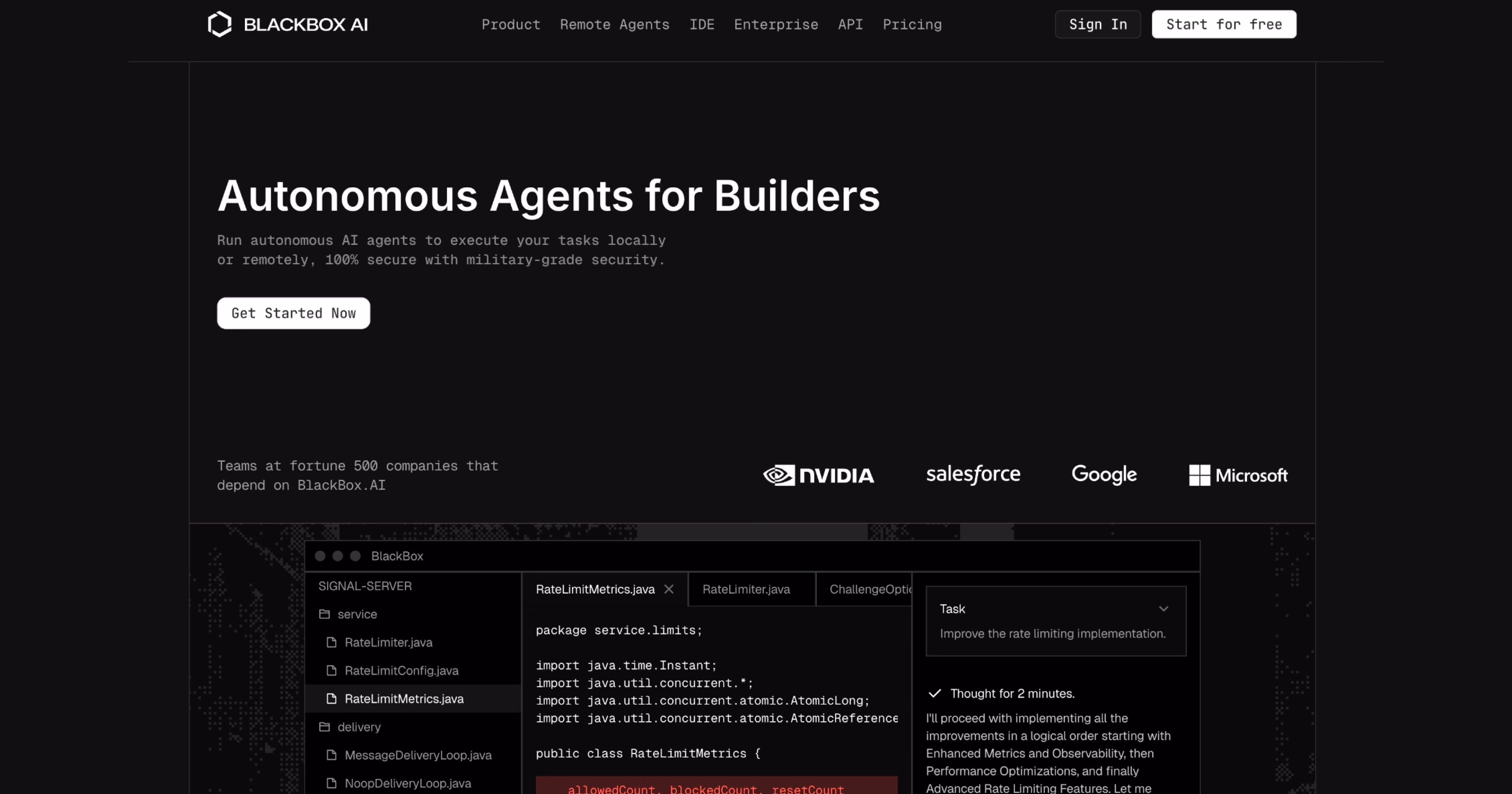This screenshot has width=1512, height=794.
Task: Switch to the RateLimiter.java editor tab
Action: (x=745, y=589)
